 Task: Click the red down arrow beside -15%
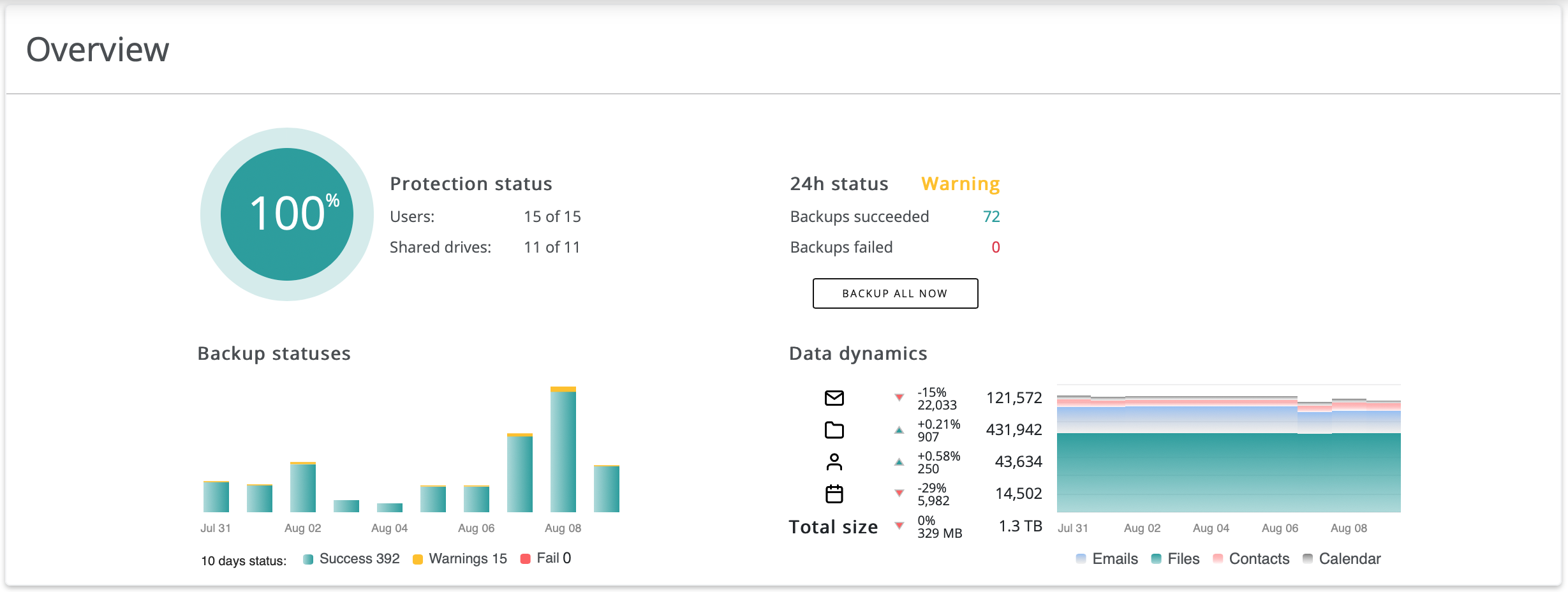pos(899,398)
